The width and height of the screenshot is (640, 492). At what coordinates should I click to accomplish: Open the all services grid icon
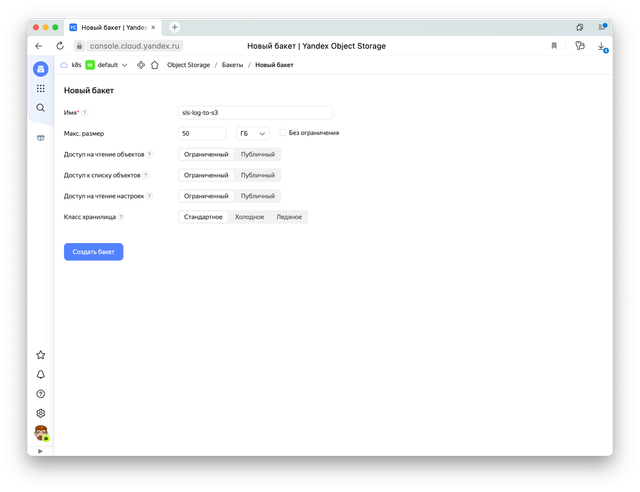(x=40, y=88)
